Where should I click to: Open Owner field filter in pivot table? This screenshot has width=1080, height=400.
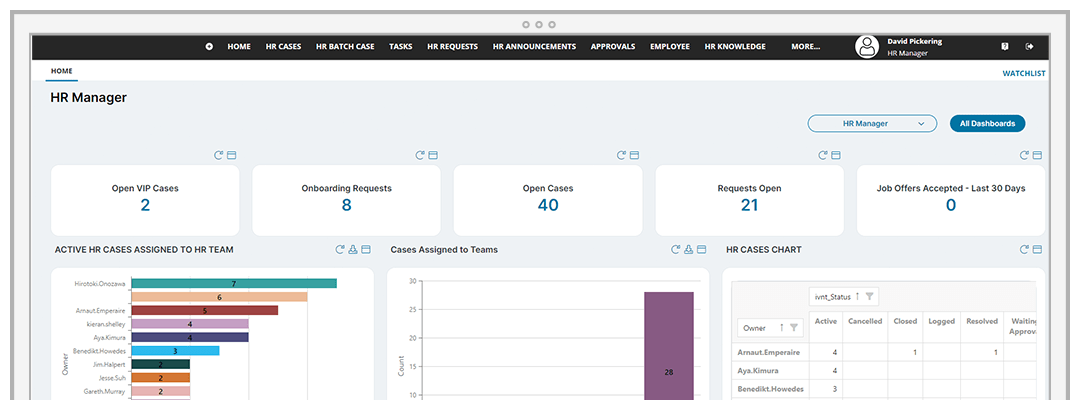[794, 327]
